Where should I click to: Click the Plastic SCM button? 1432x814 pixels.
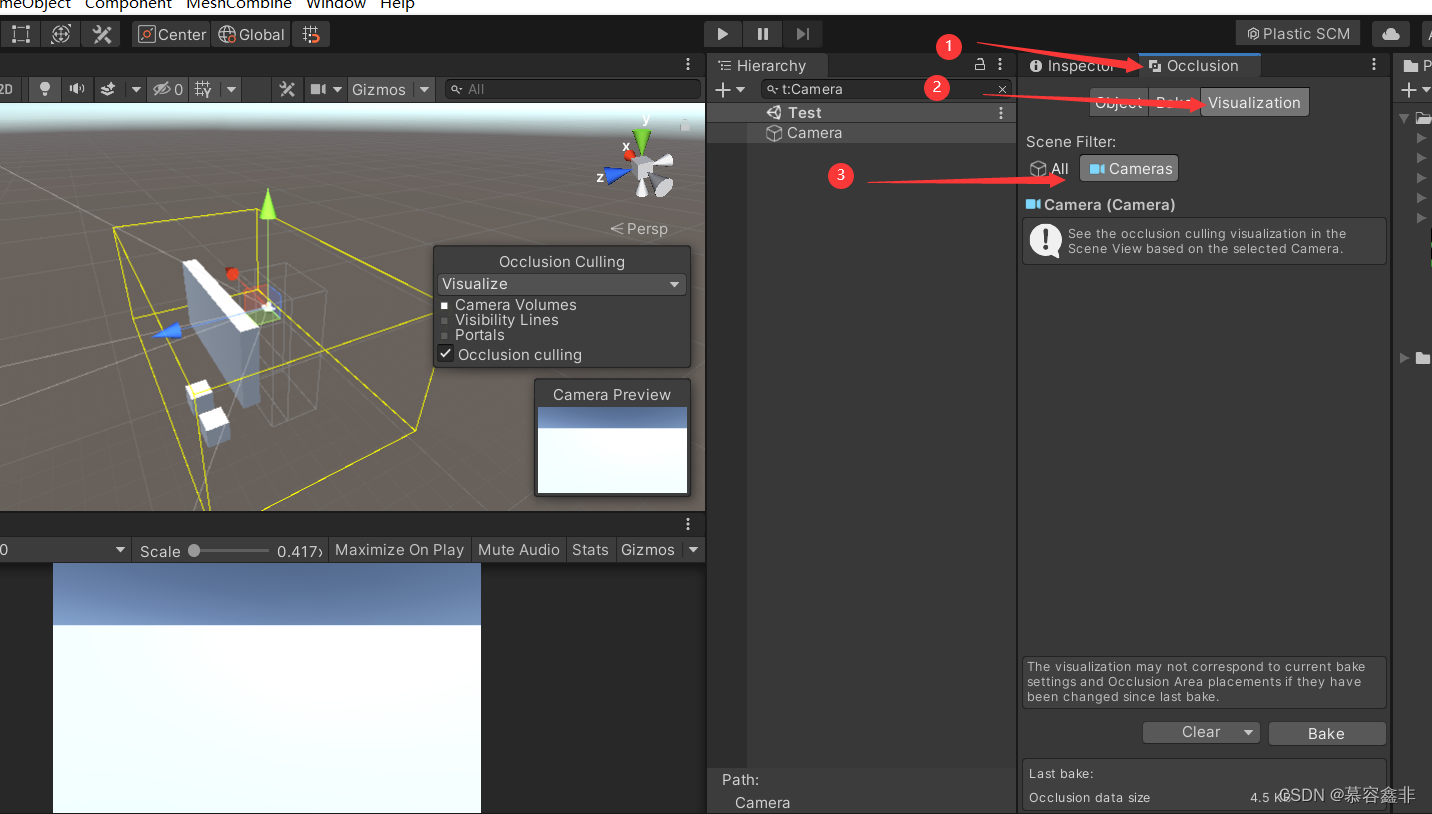1298,33
